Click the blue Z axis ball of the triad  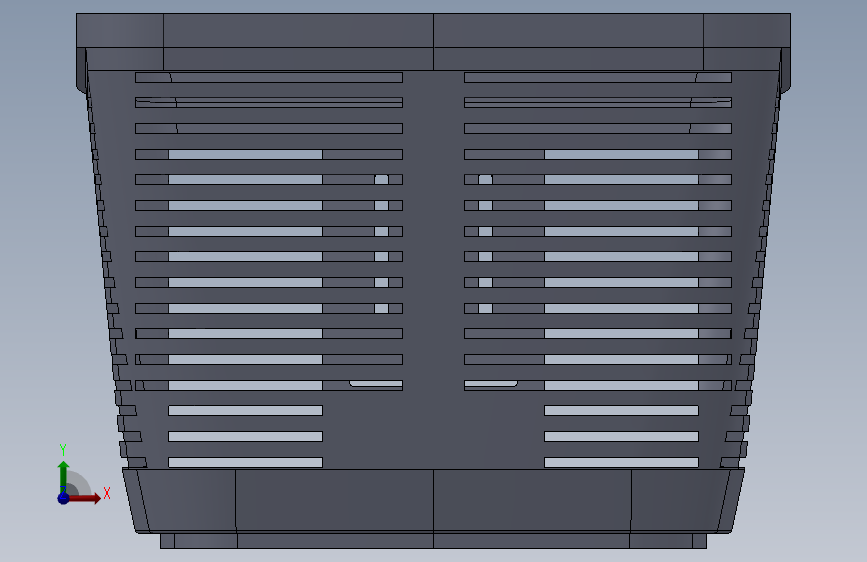(x=64, y=498)
